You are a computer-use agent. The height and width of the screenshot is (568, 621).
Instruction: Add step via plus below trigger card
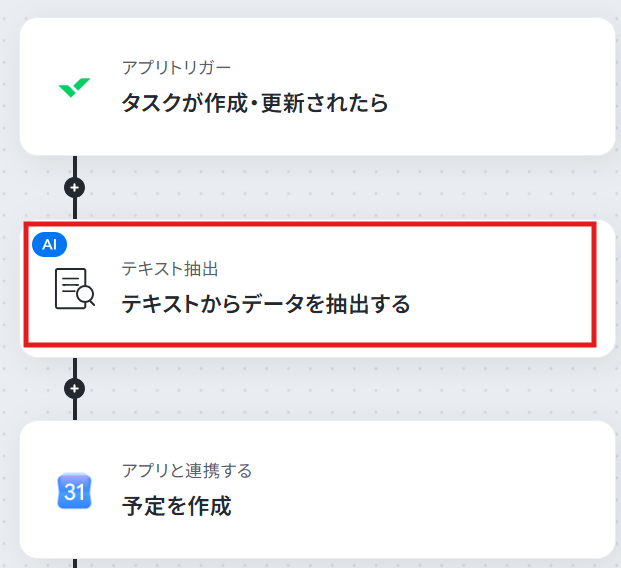tap(74, 187)
